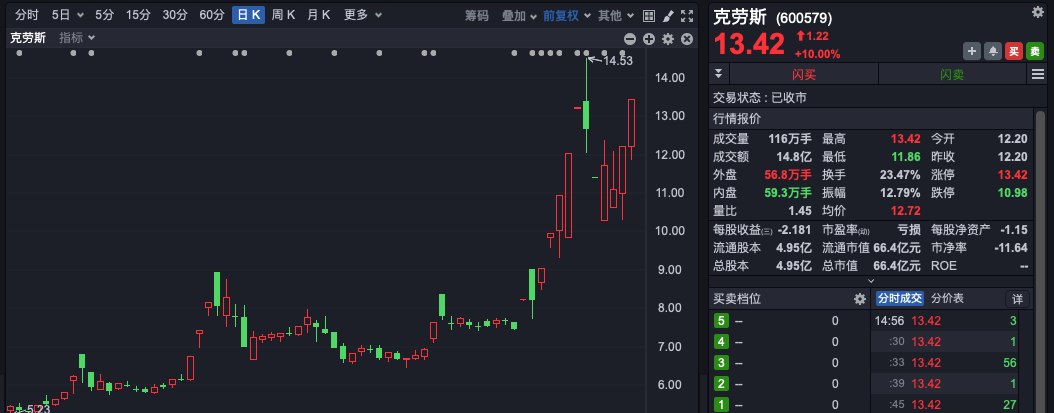Select the 分时成交 tab
Screen dimensions: 1054x413
[899, 298]
